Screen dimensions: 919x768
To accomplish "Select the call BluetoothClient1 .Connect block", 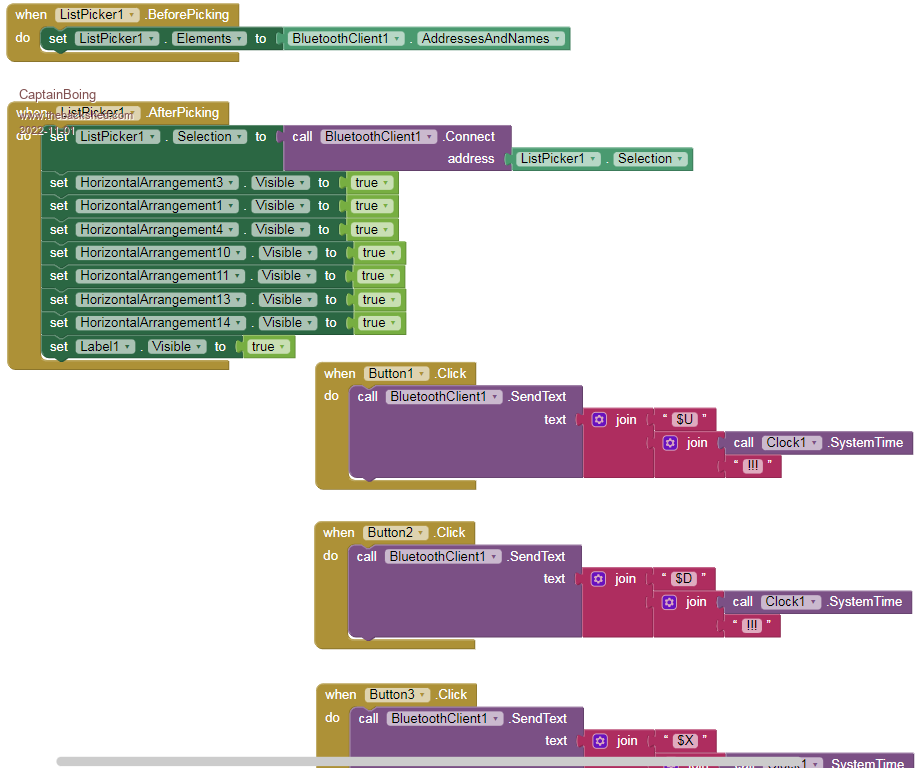I will (302, 137).
